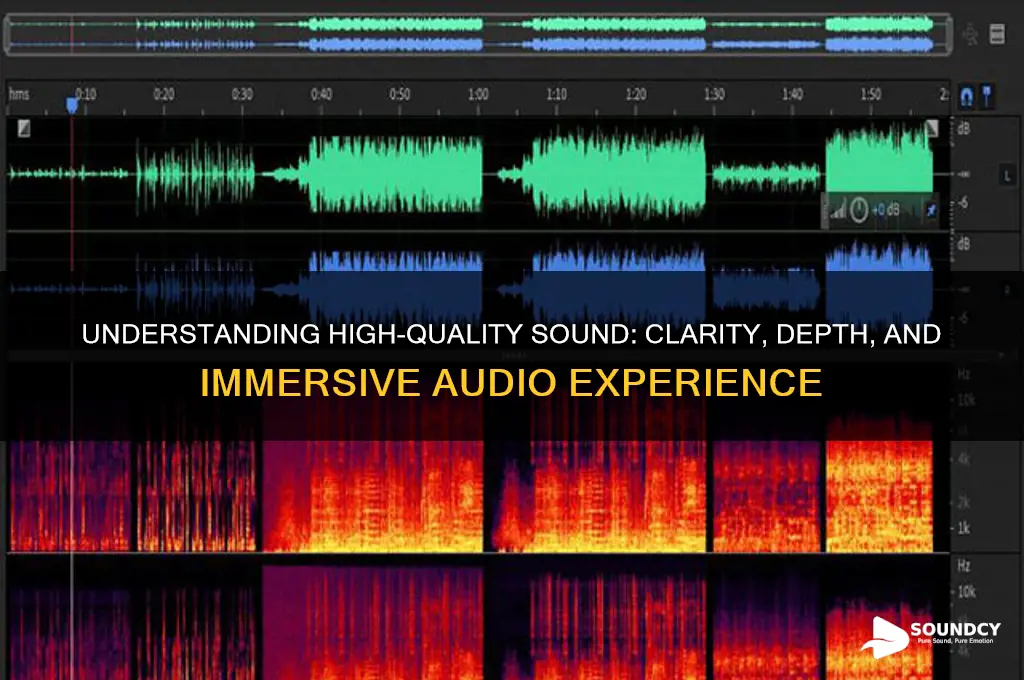Click the HUD pin icon next to +0 dB
The image size is (1024, 680).
931,210
